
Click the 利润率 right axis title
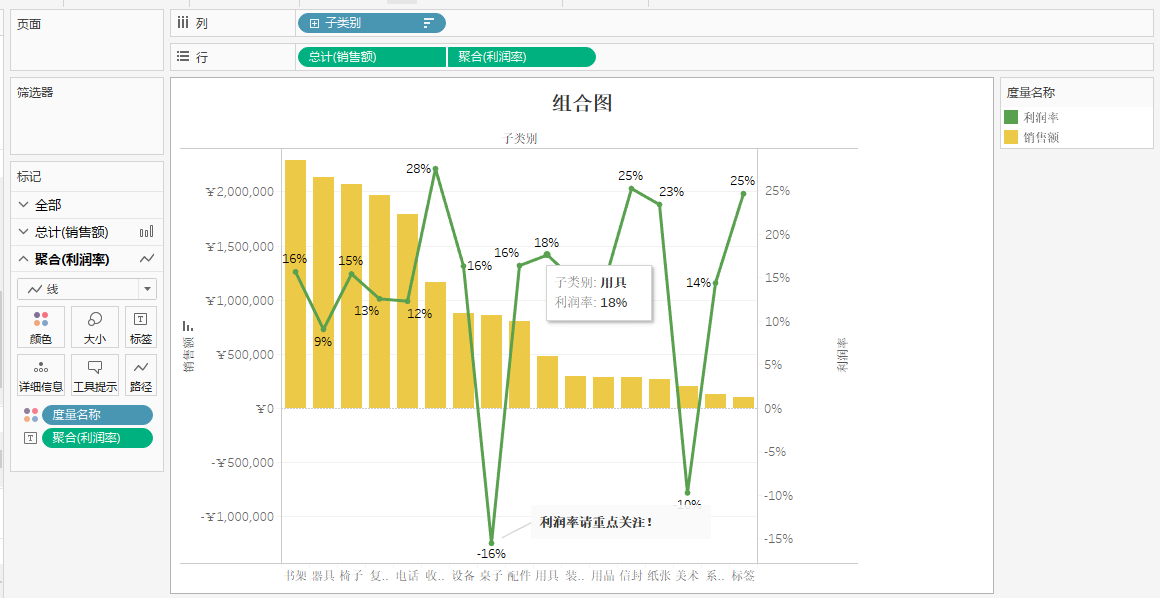(x=843, y=355)
